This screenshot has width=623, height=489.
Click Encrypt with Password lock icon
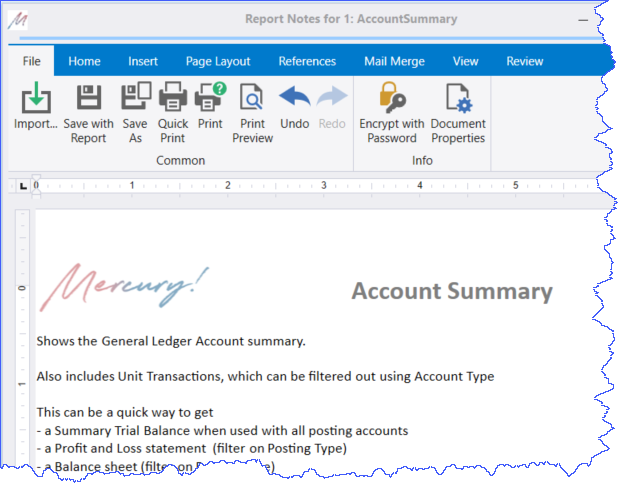[x=392, y=97]
